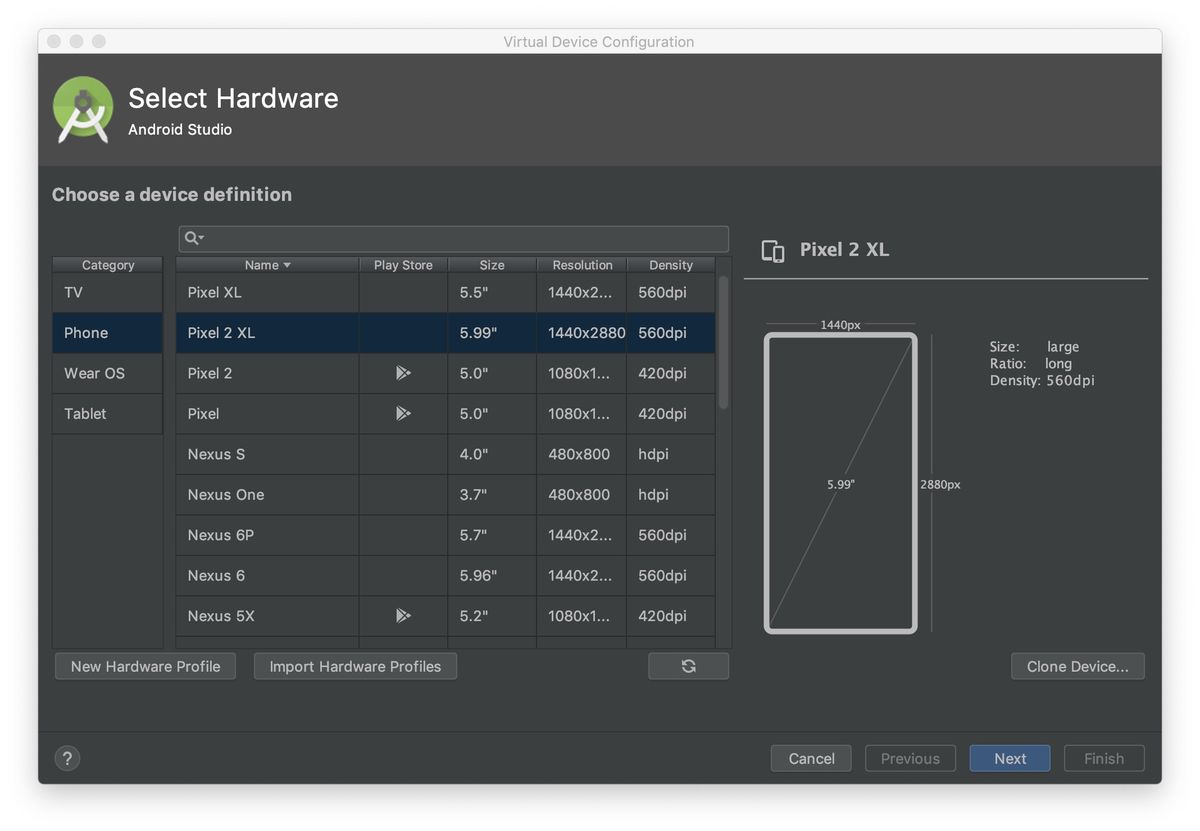This screenshot has height=831, width=1200.
Task: Select the TV category
Action: point(107,292)
